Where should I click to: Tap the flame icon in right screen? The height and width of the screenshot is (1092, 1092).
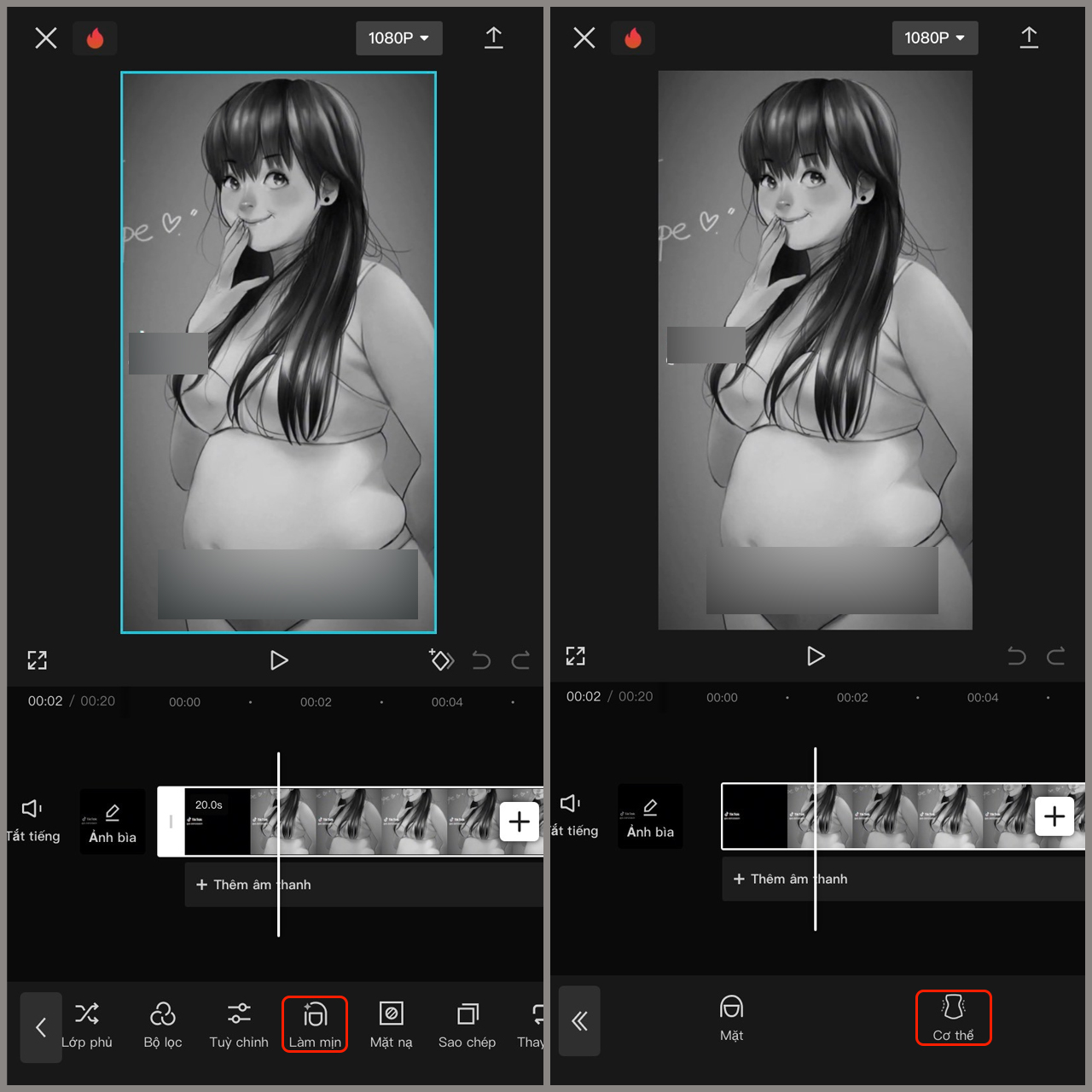[633, 38]
